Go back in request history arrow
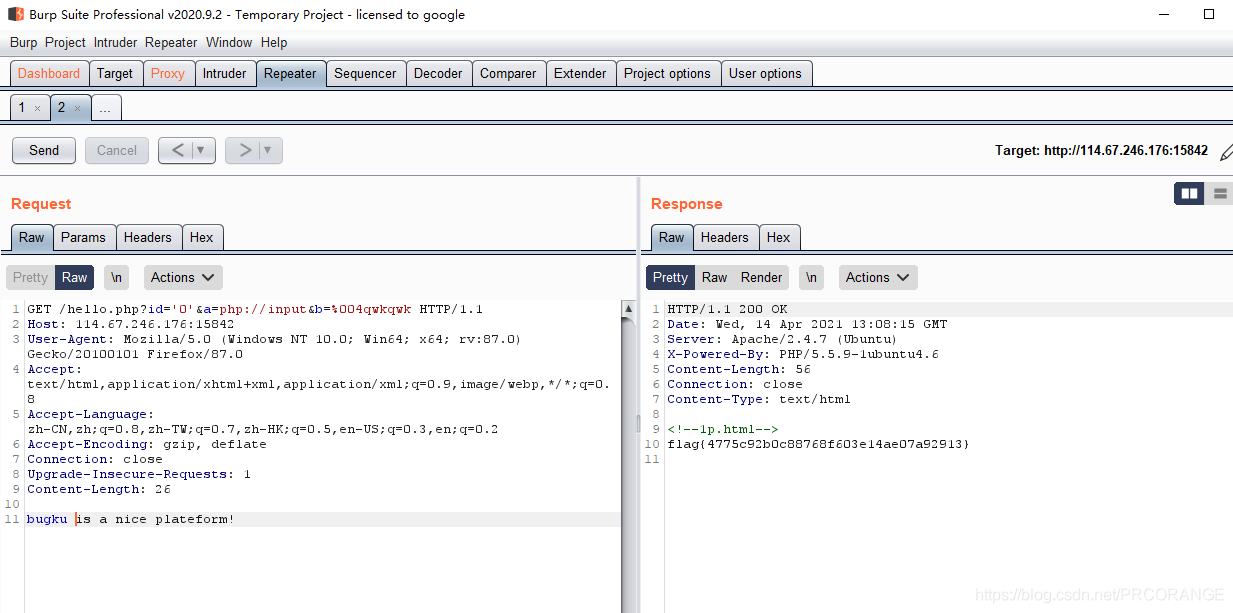This screenshot has width=1233, height=613. (178, 150)
